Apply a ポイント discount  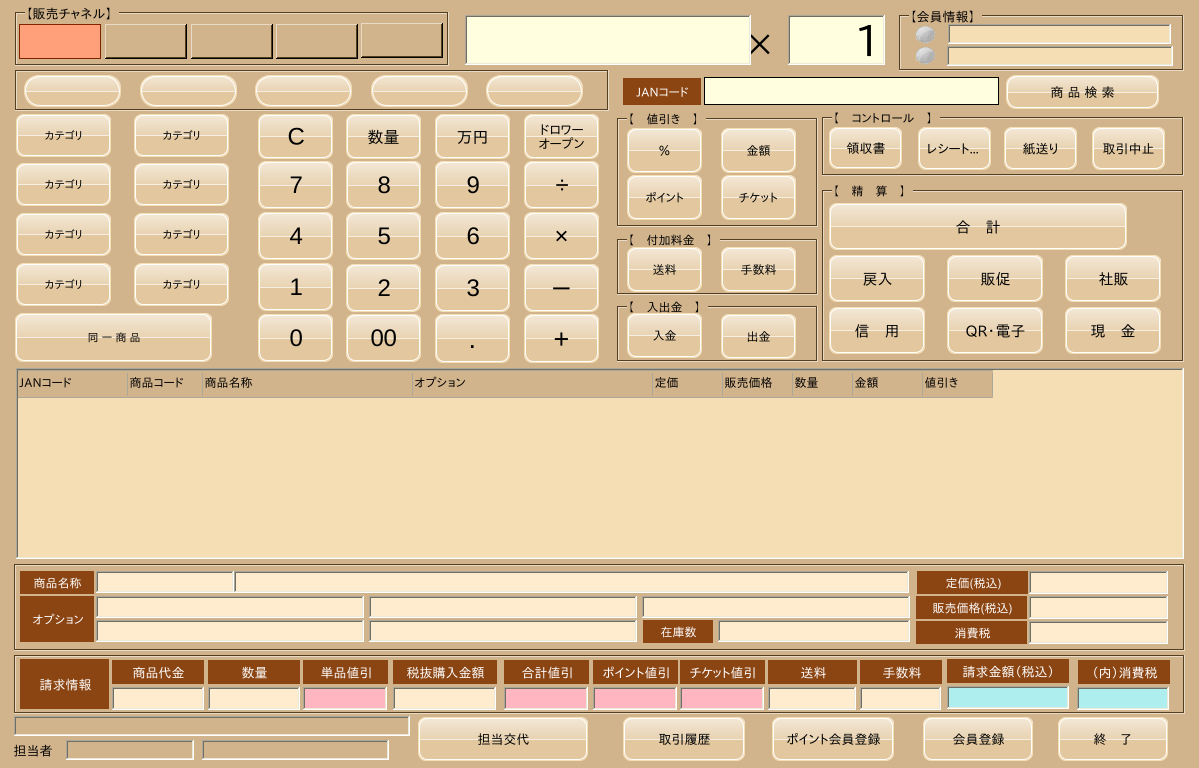coord(664,197)
